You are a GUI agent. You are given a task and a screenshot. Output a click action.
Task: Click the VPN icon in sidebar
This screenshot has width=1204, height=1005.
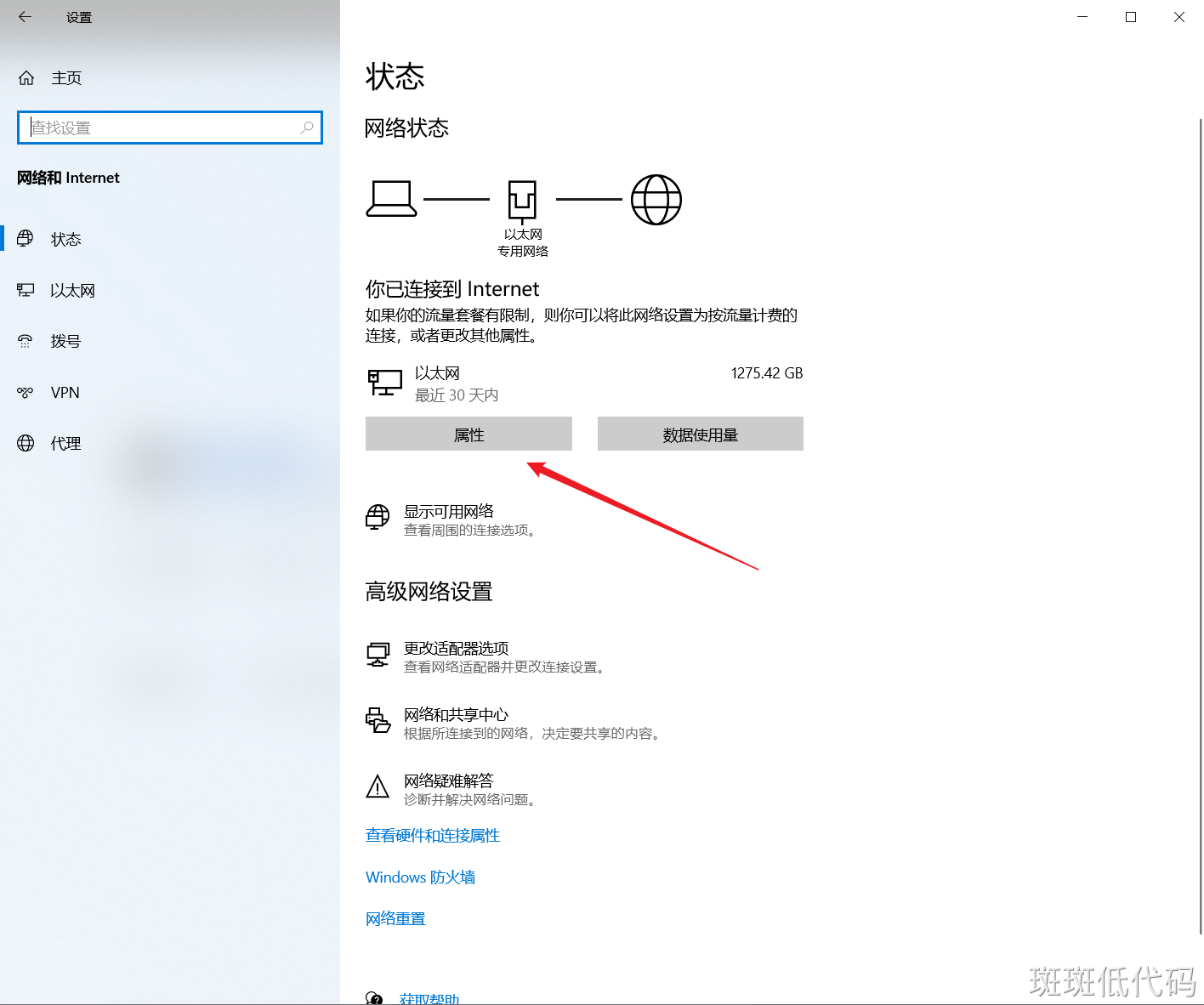(26, 393)
